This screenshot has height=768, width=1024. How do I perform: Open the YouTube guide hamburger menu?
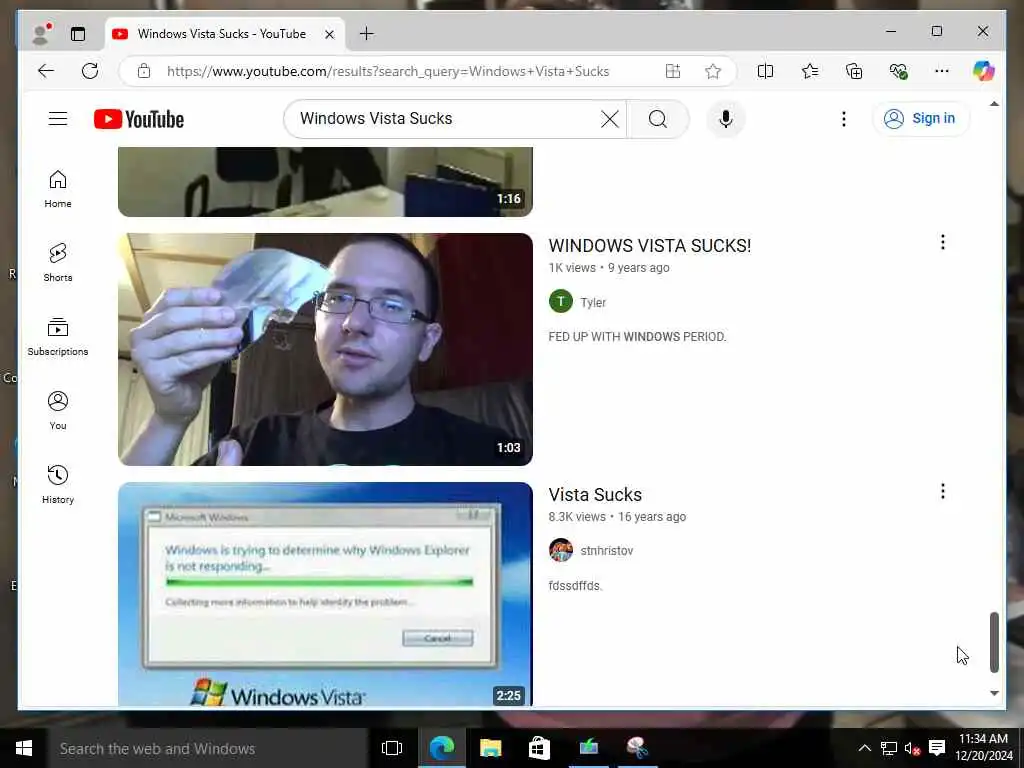(x=57, y=118)
